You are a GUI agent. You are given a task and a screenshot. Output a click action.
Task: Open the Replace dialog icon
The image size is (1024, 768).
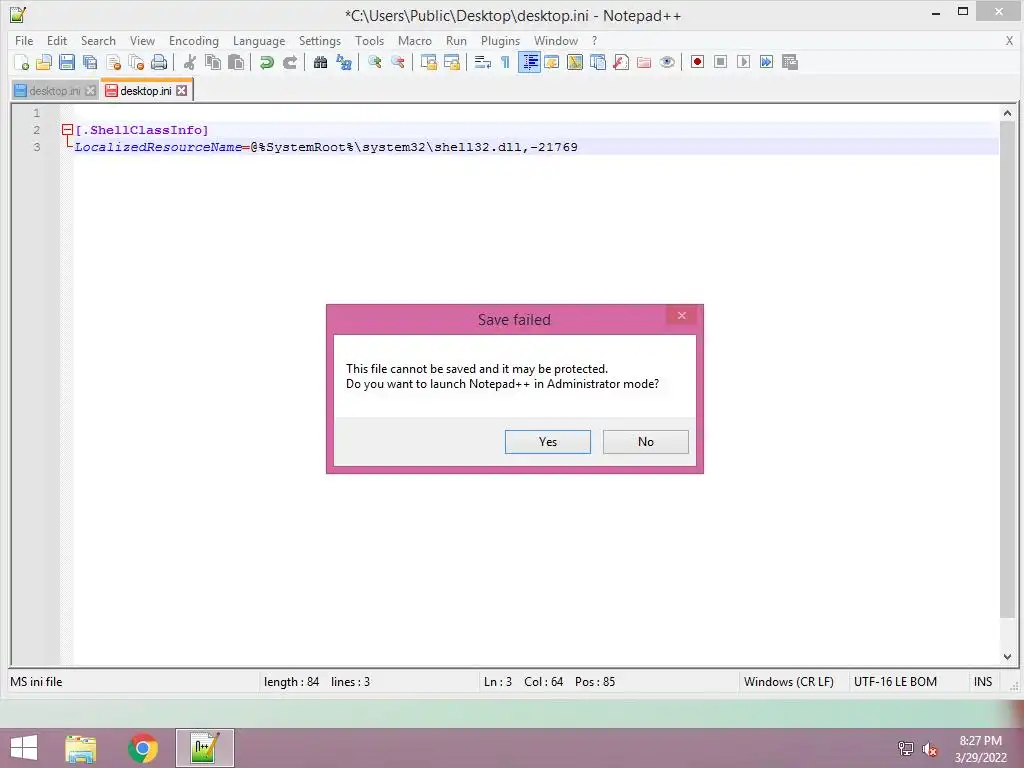pyautogui.click(x=344, y=62)
